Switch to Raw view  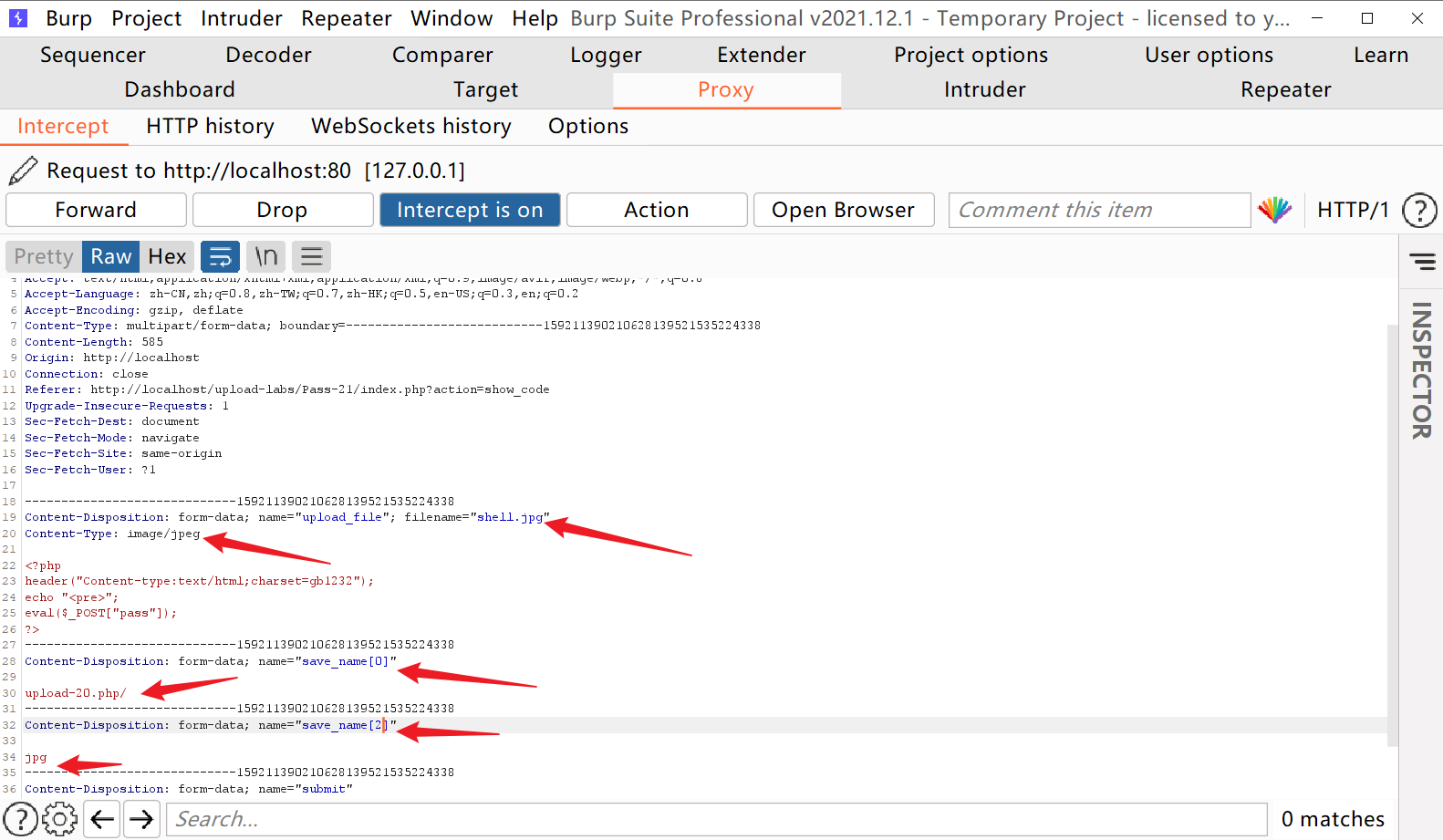click(x=111, y=257)
